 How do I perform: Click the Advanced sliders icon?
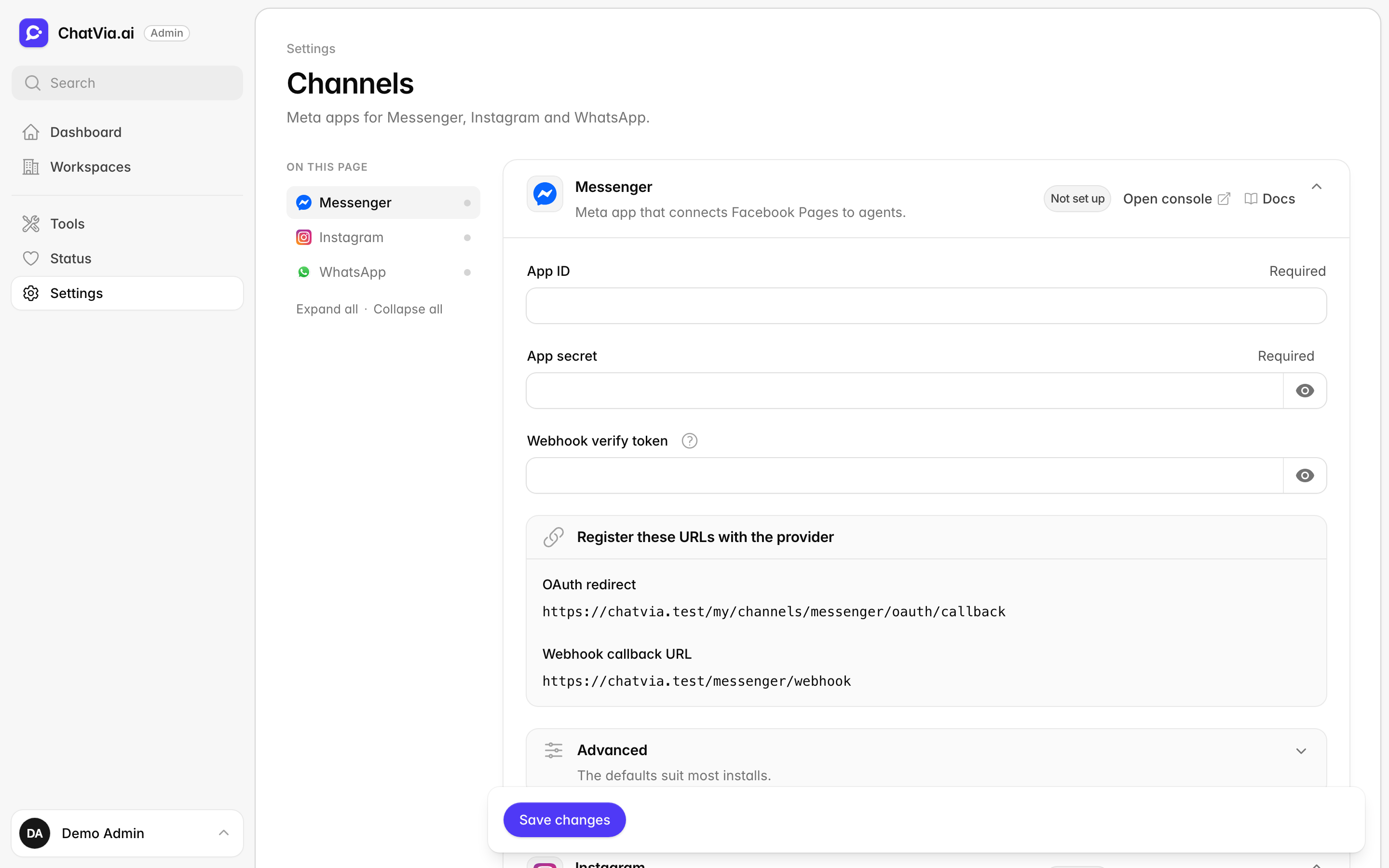(554, 750)
